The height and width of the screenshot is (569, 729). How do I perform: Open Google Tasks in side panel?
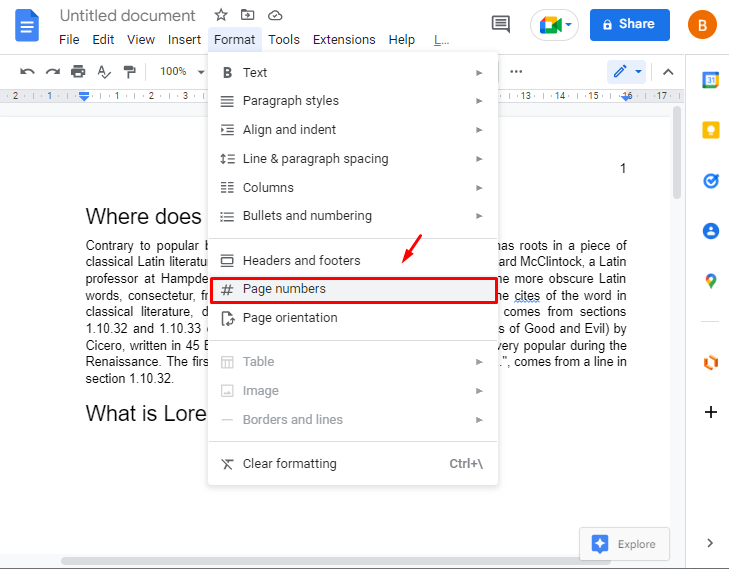[710, 180]
